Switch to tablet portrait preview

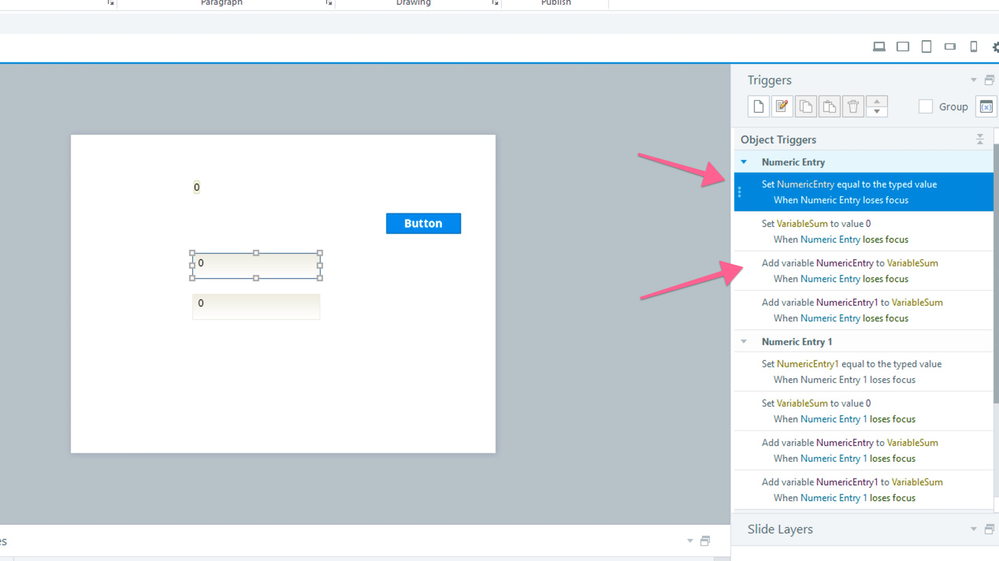point(926,46)
